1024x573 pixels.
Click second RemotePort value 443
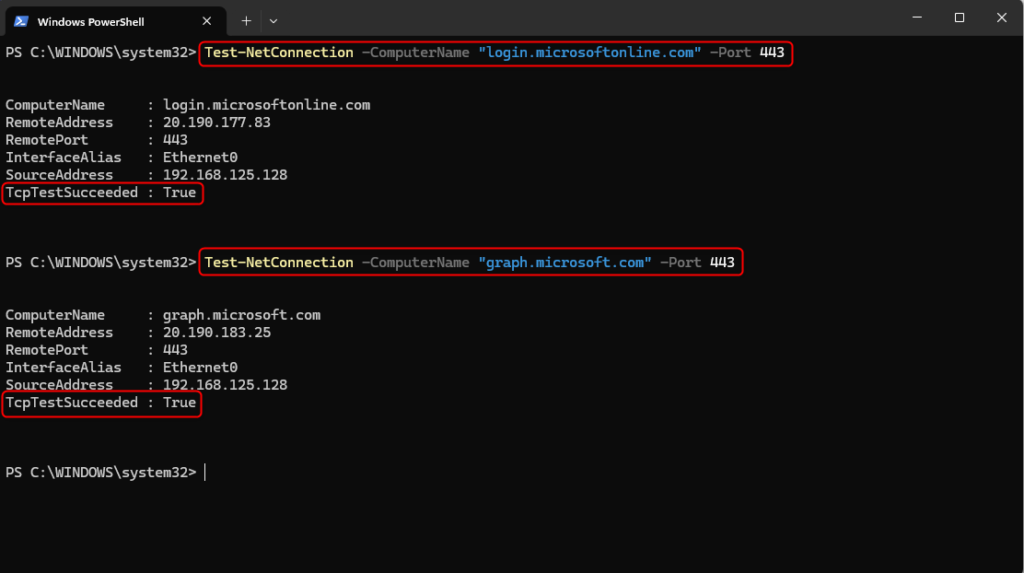click(x=176, y=350)
